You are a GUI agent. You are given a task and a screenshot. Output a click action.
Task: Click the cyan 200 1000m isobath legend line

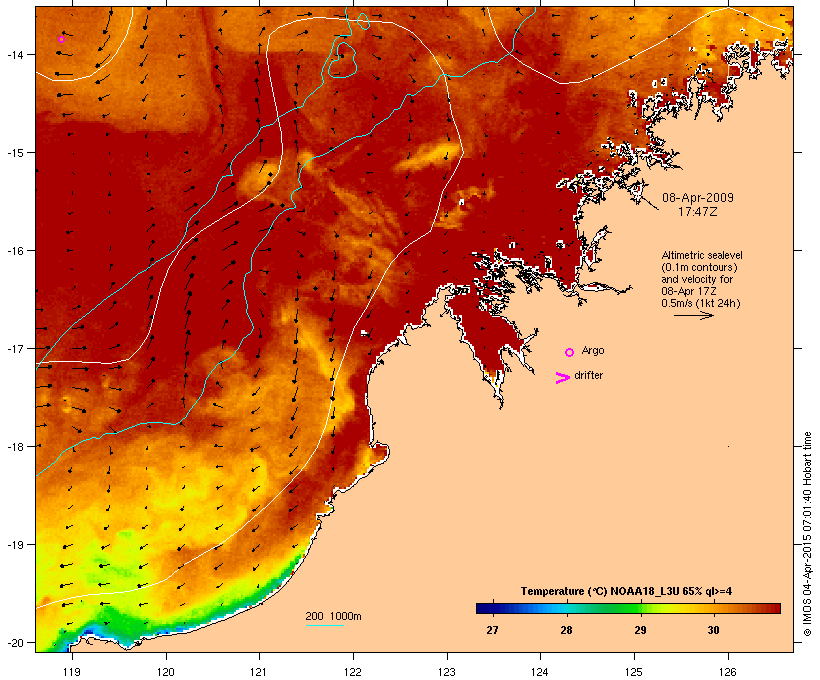(324, 625)
